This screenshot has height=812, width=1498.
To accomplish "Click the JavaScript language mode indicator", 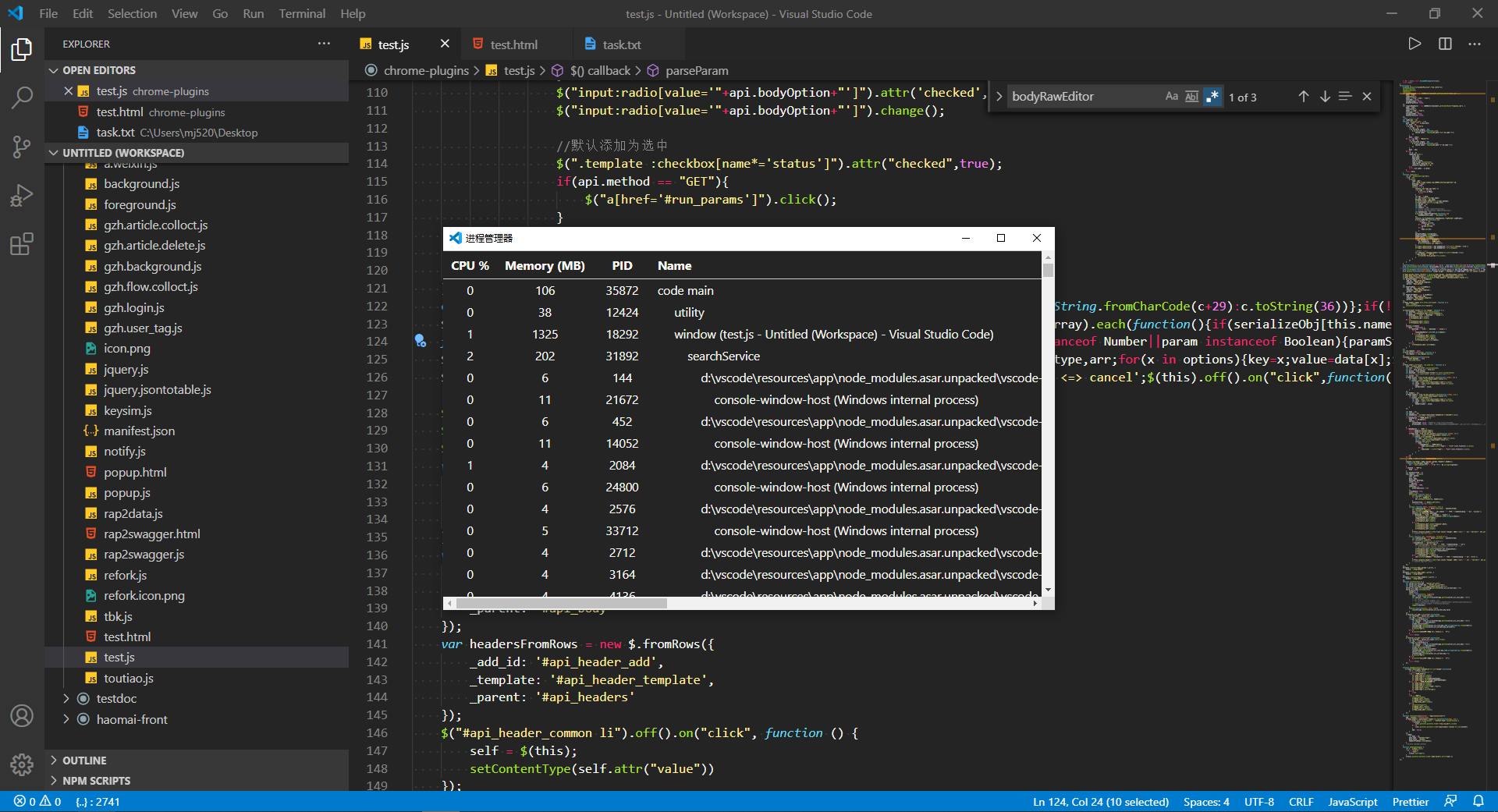I will tap(1352, 801).
